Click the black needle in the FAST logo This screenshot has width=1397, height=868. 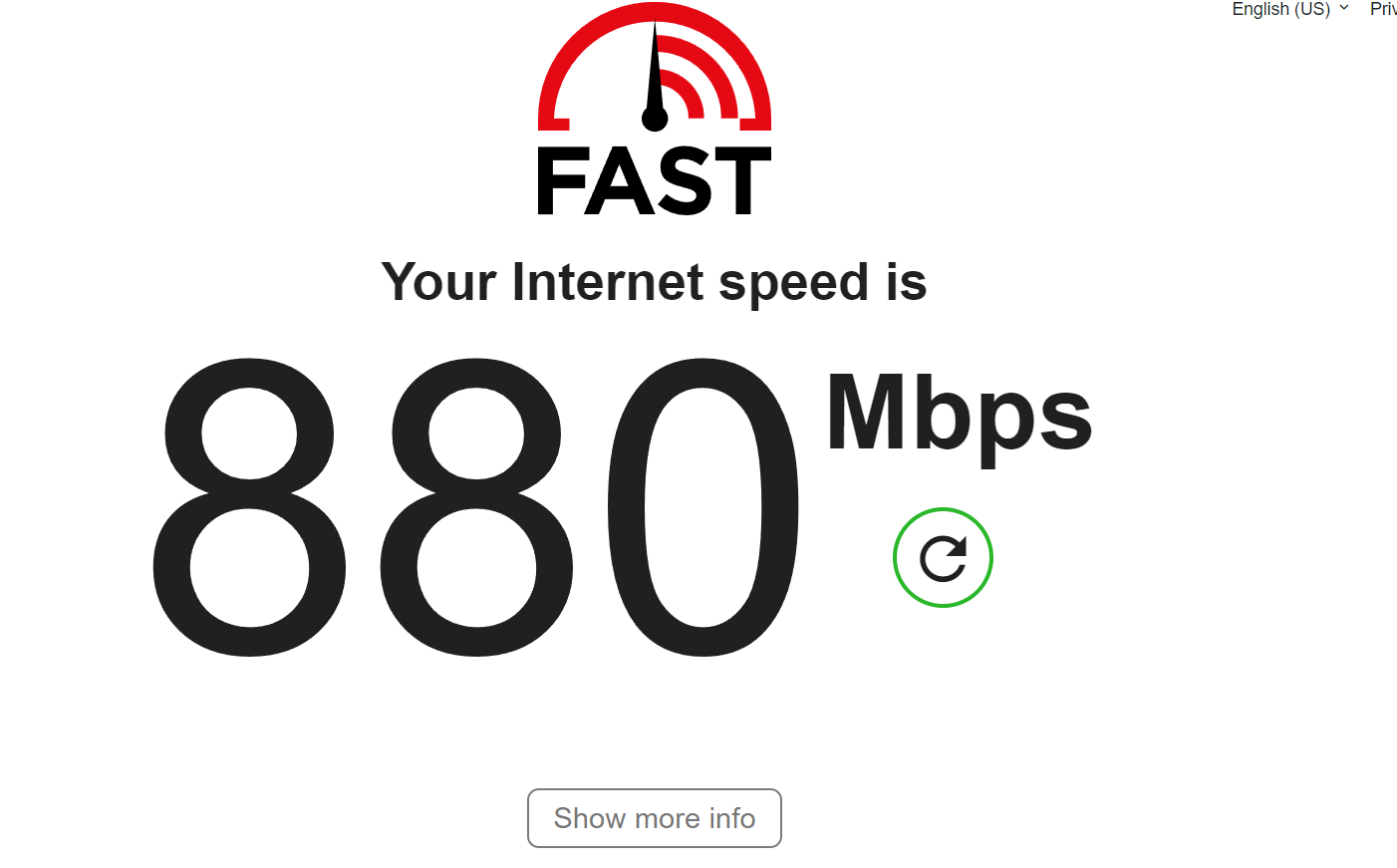pos(655,70)
